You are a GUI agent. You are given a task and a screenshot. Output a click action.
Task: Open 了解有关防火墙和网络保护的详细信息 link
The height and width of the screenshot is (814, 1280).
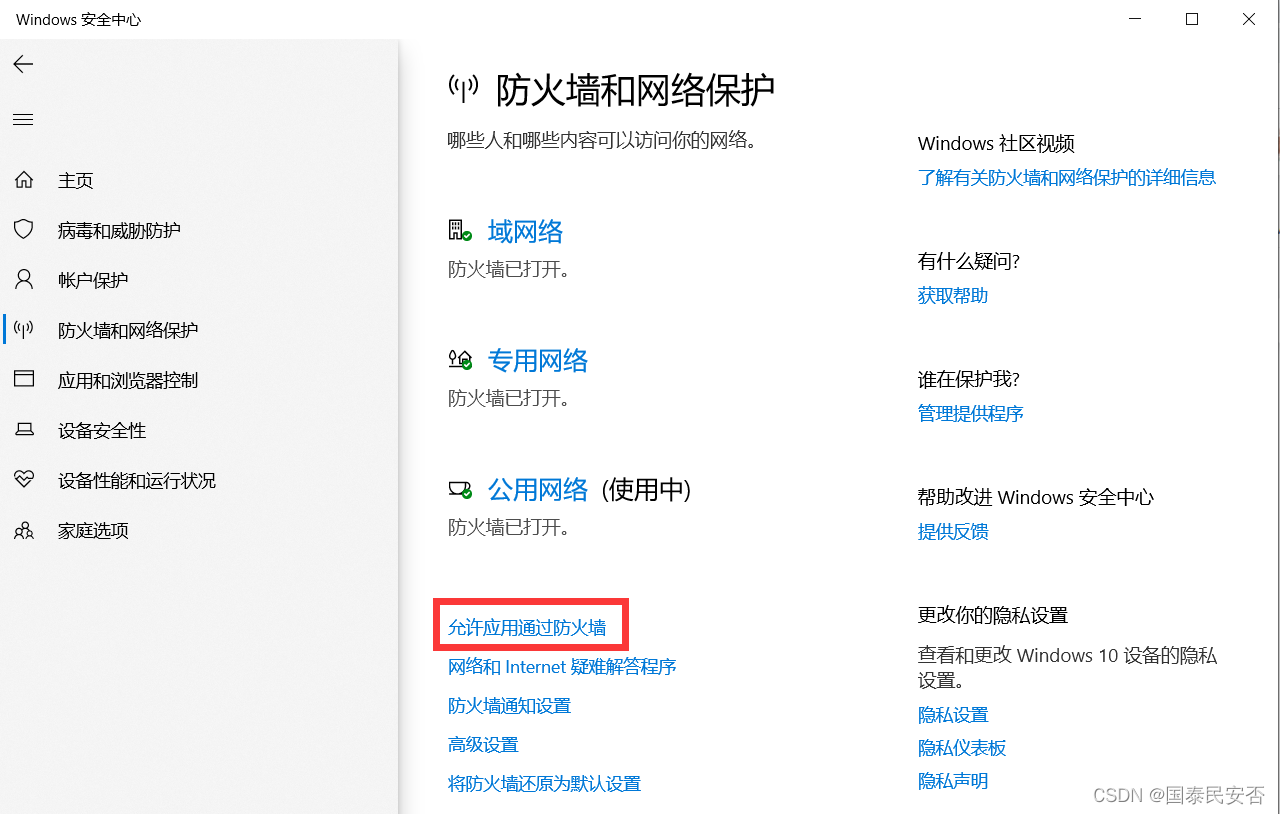[1067, 178]
